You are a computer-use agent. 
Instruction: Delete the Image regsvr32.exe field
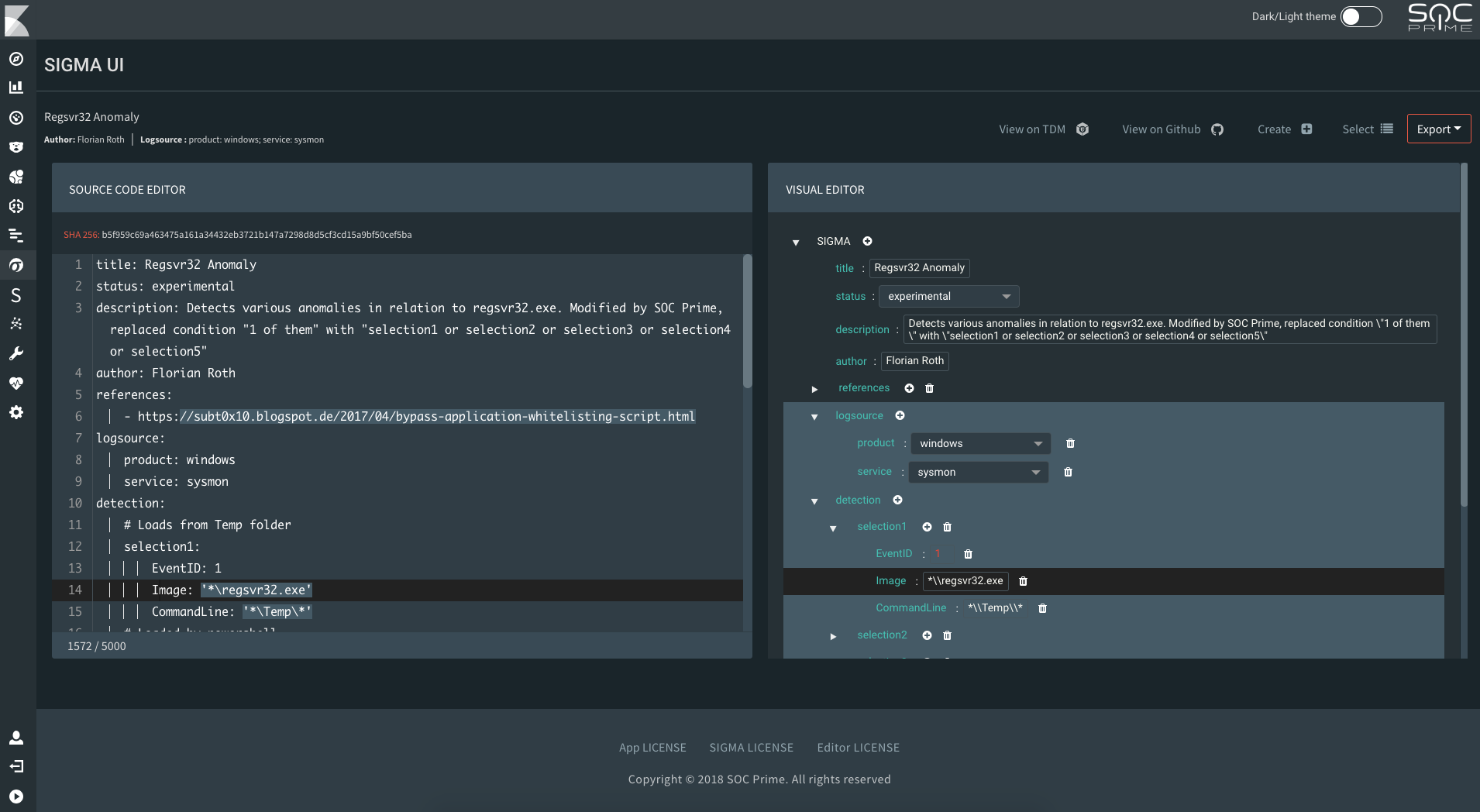point(1024,581)
